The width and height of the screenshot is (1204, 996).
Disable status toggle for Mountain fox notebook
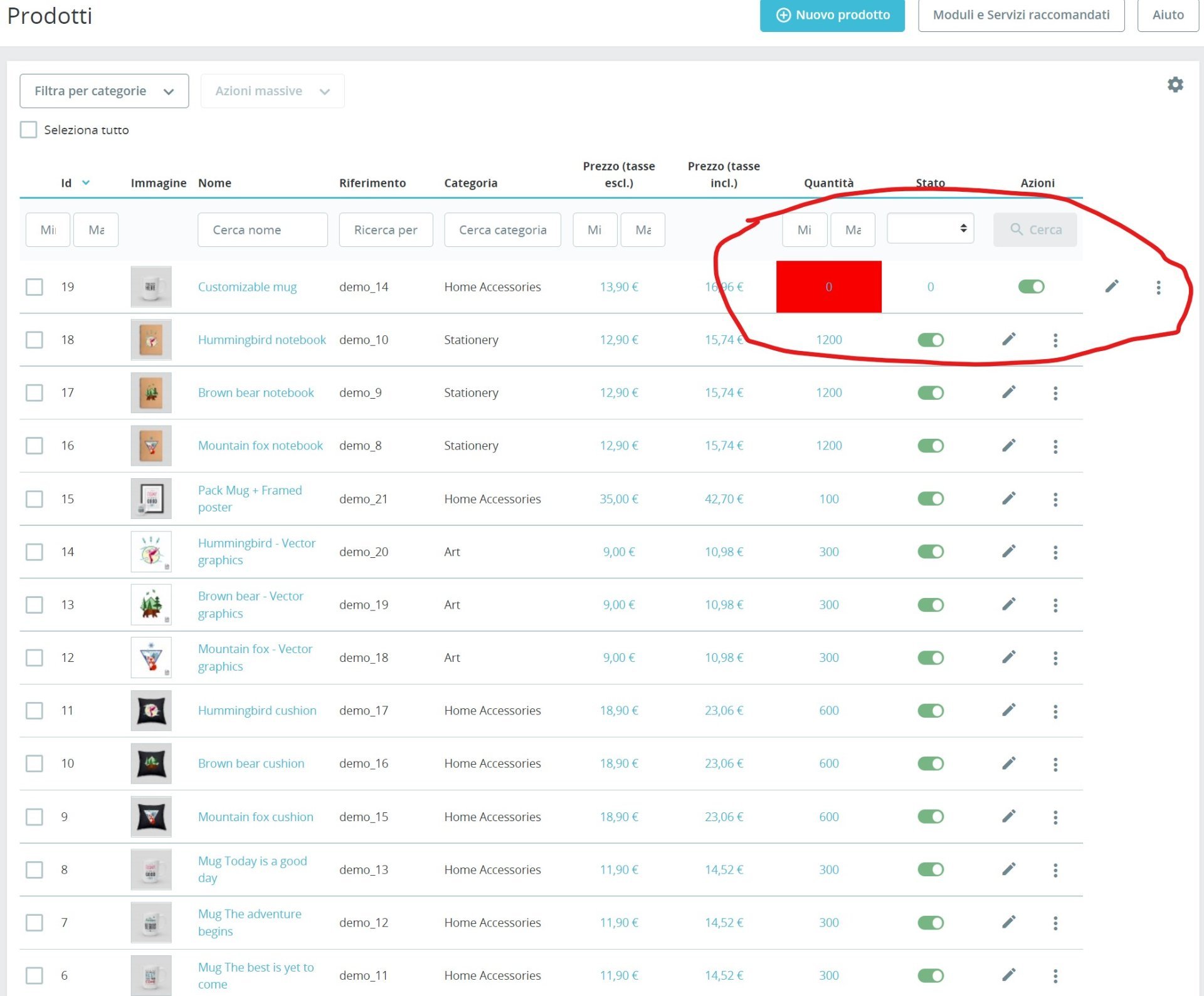tap(931, 446)
